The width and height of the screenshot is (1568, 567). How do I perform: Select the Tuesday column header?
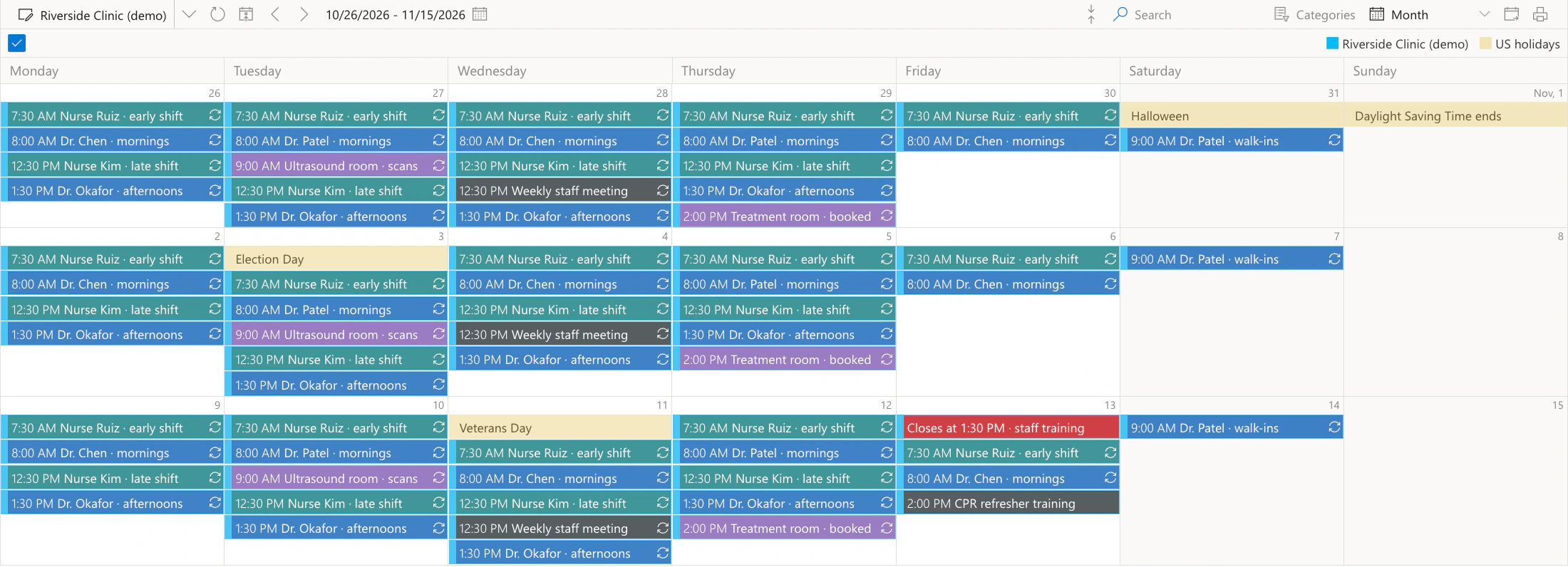[x=336, y=71]
